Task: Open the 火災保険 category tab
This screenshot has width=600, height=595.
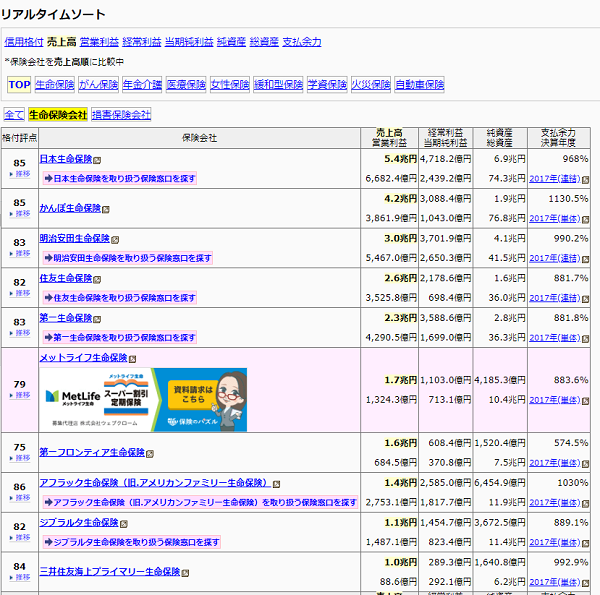Action: click(x=371, y=85)
